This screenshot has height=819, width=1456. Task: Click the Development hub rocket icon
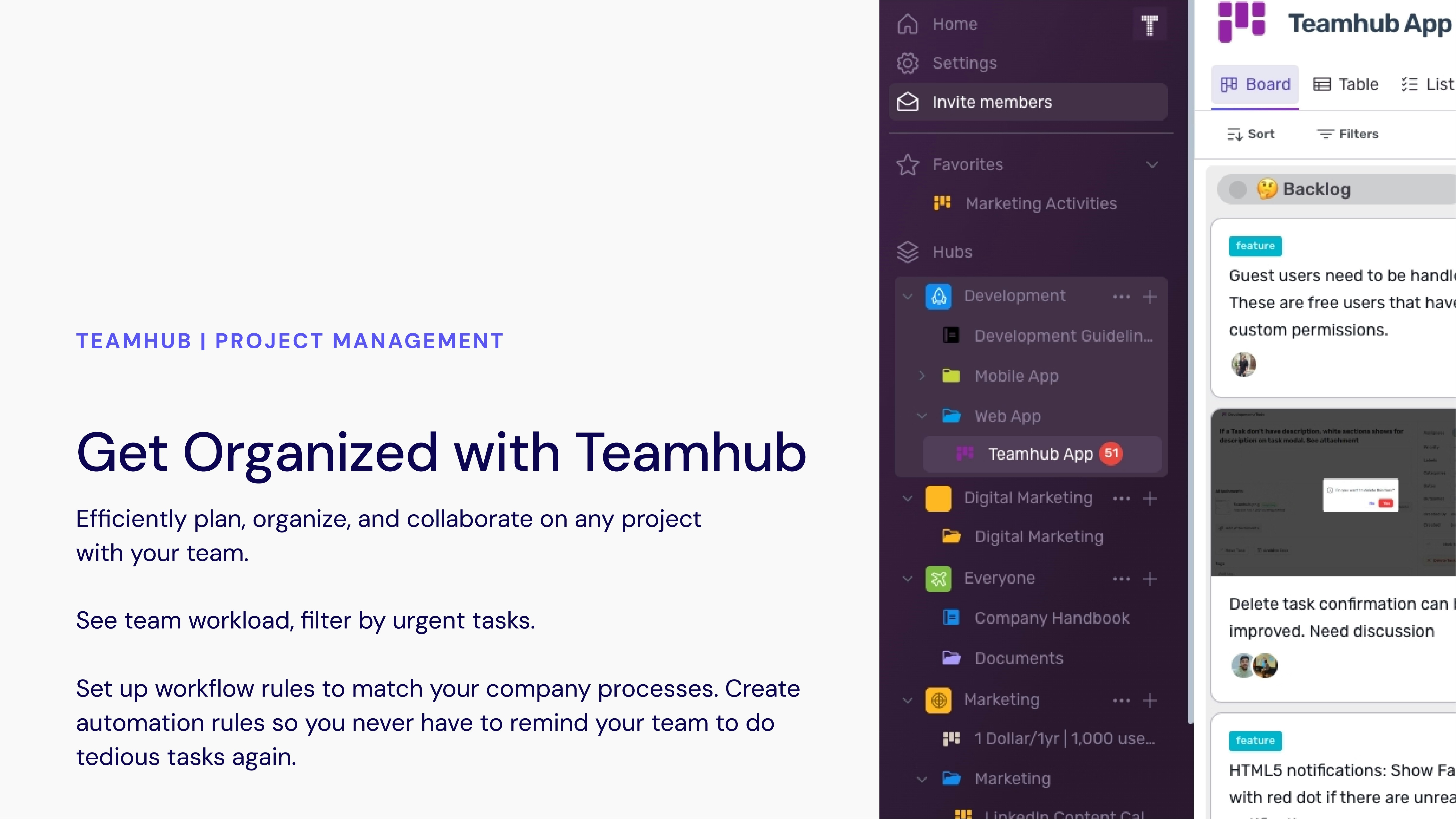click(938, 296)
